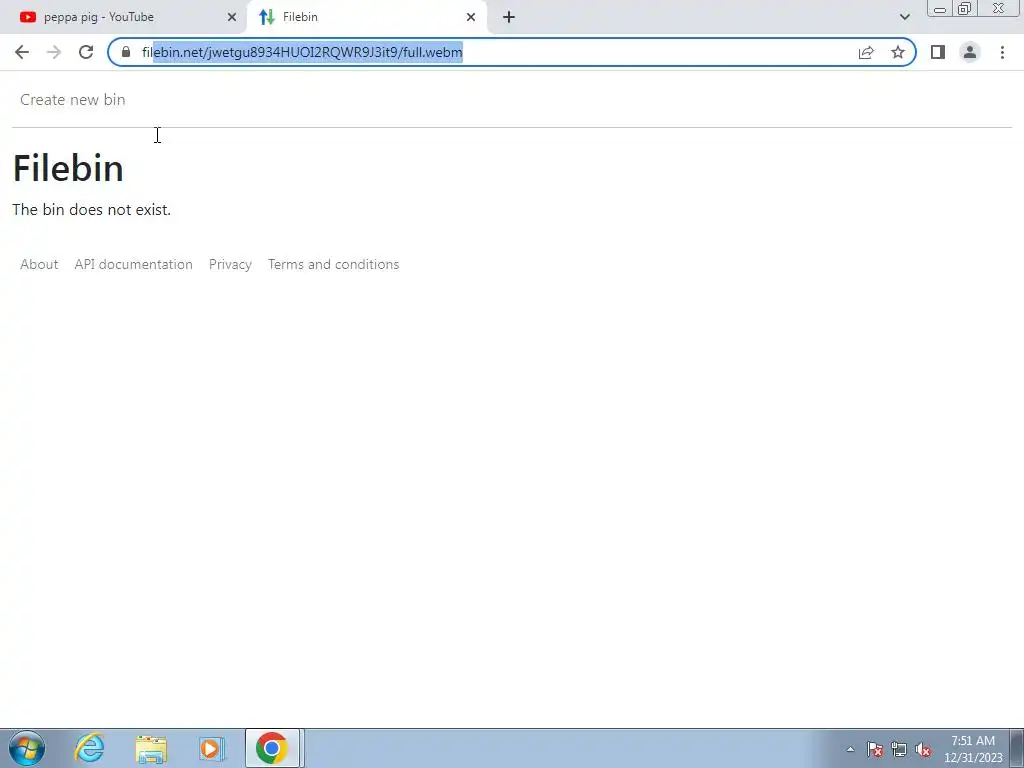Viewport: 1024px width, 768px height.
Task: Minimize the Chrome window
Action: click(x=940, y=8)
